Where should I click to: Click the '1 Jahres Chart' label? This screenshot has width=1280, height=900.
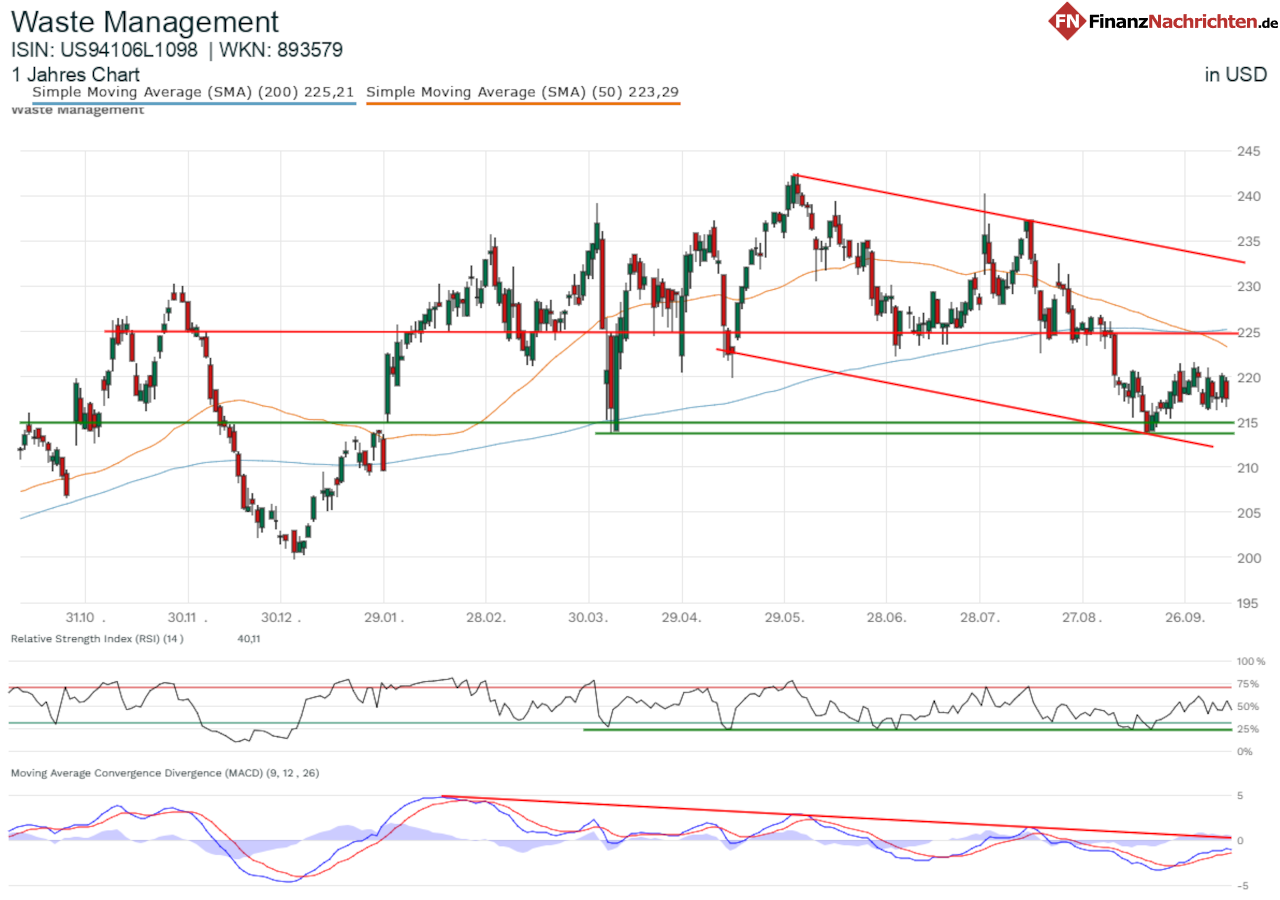(x=75, y=75)
